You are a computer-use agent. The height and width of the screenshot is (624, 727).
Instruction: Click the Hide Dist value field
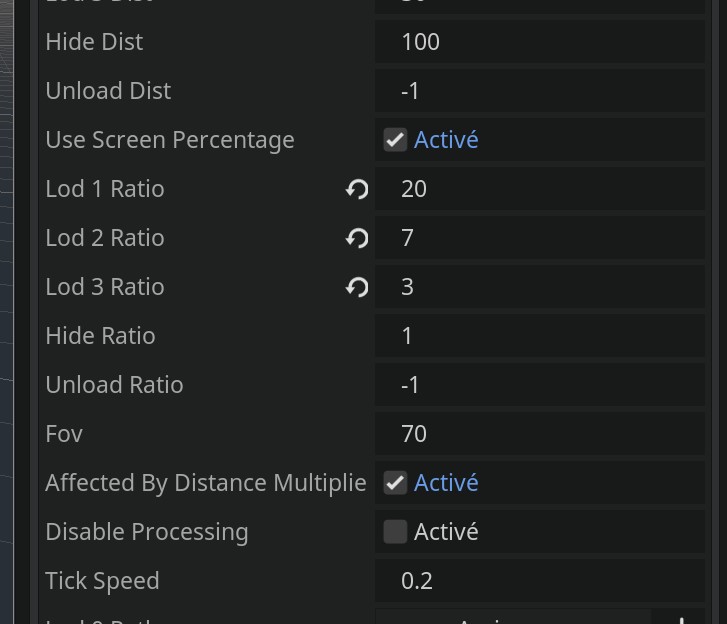[540, 42]
